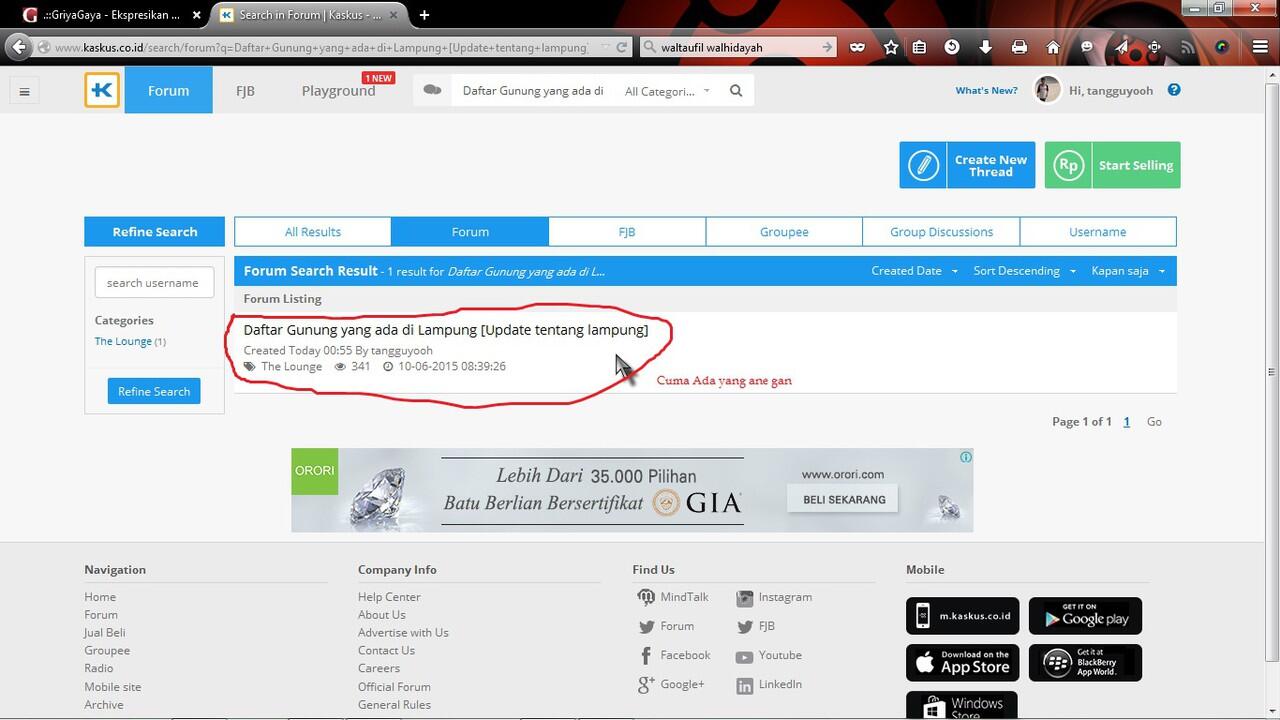Open the What's New link
This screenshot has height=720, width=1280.
[986, 90]
